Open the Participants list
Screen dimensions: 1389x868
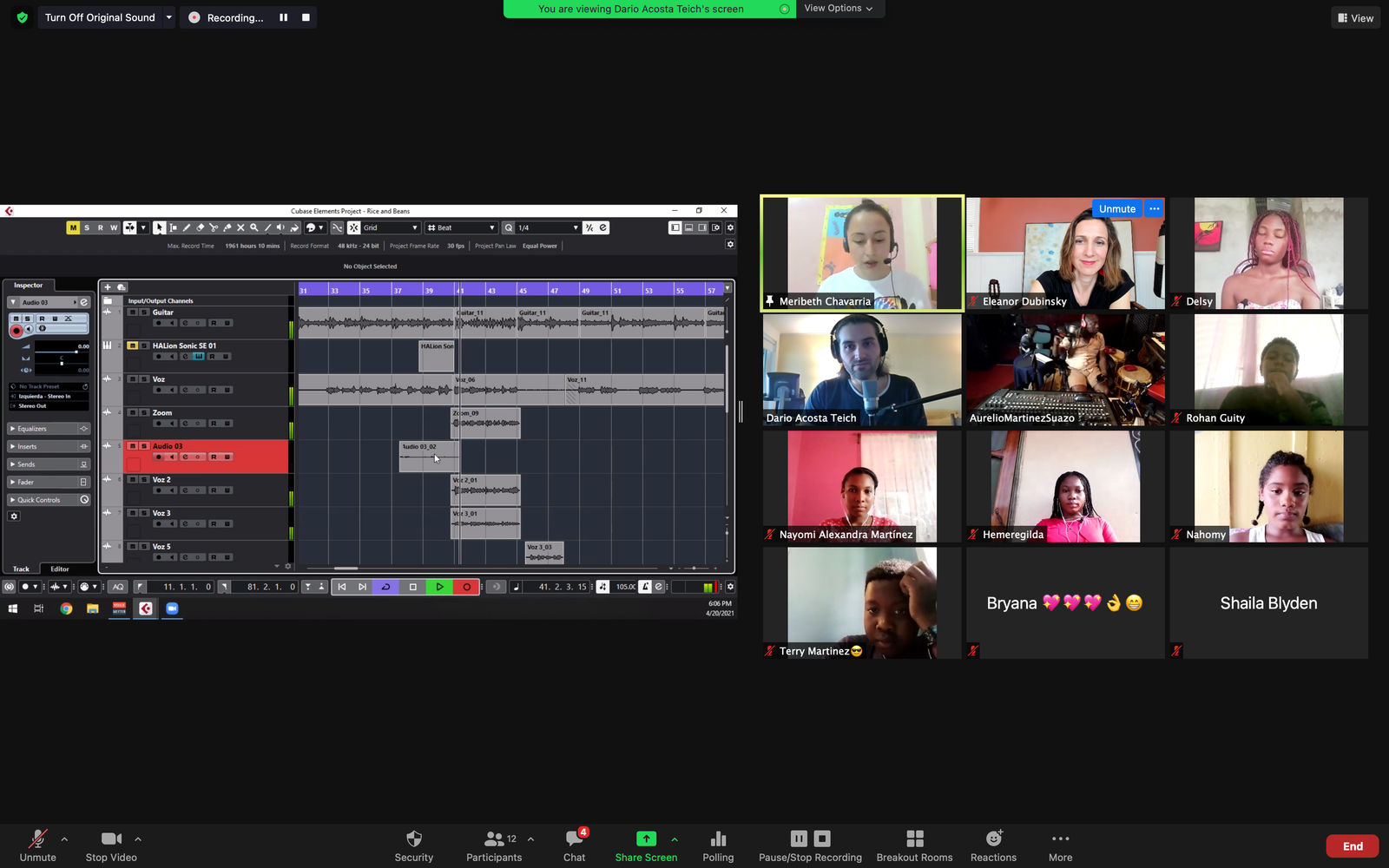click(494, 838)
